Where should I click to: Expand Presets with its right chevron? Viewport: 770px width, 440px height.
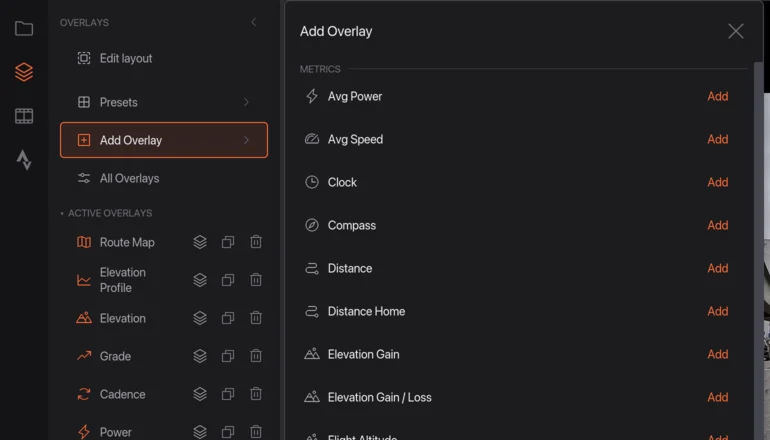[247, 102]
